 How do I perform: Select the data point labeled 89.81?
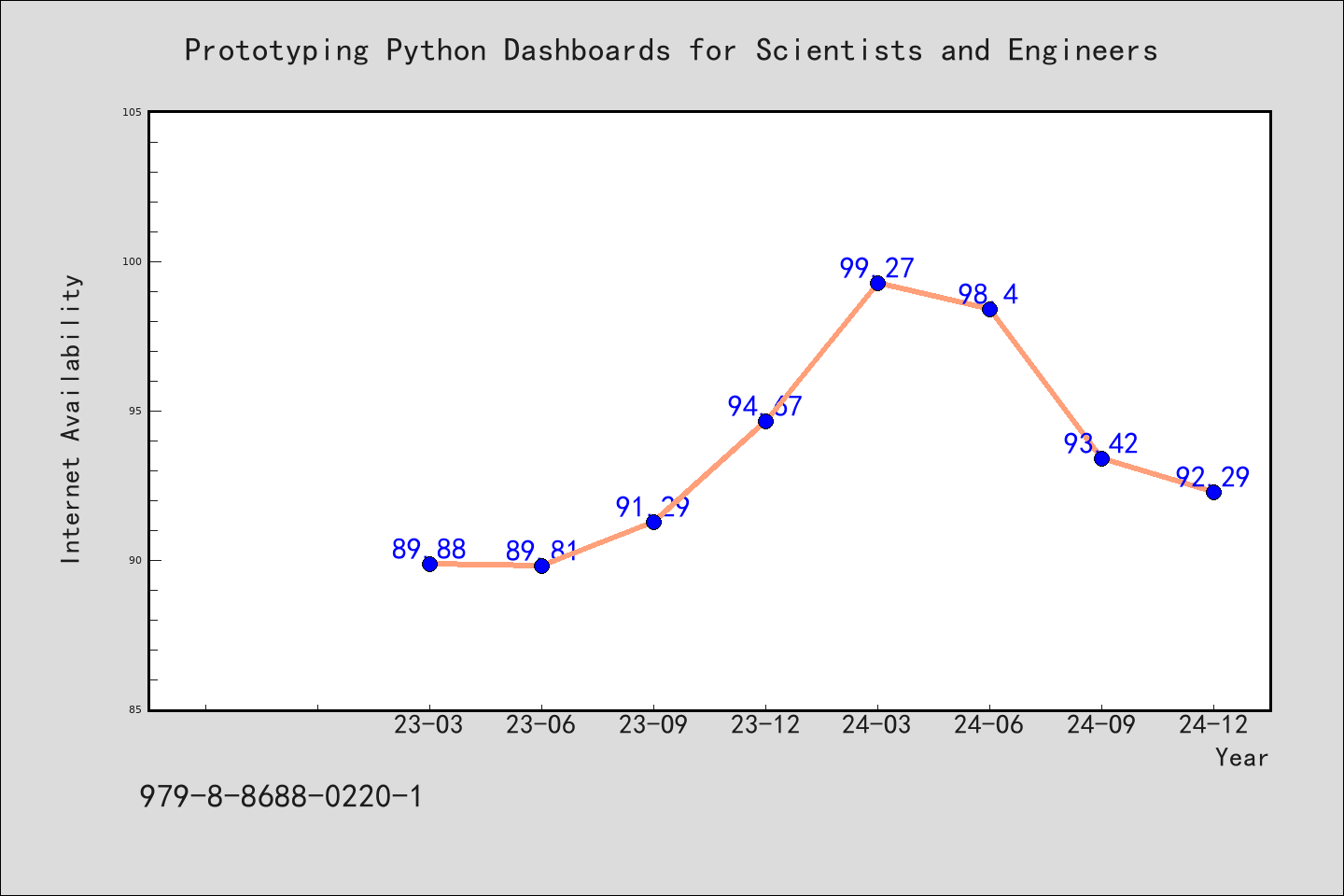pyautogui.click(x=541, y=566)
